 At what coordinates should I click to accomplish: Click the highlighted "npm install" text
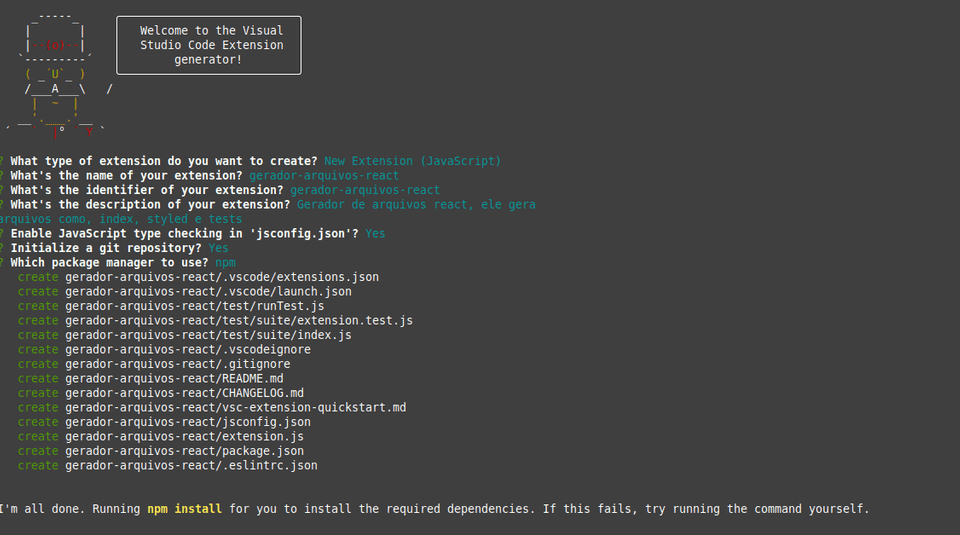[185, 509]
